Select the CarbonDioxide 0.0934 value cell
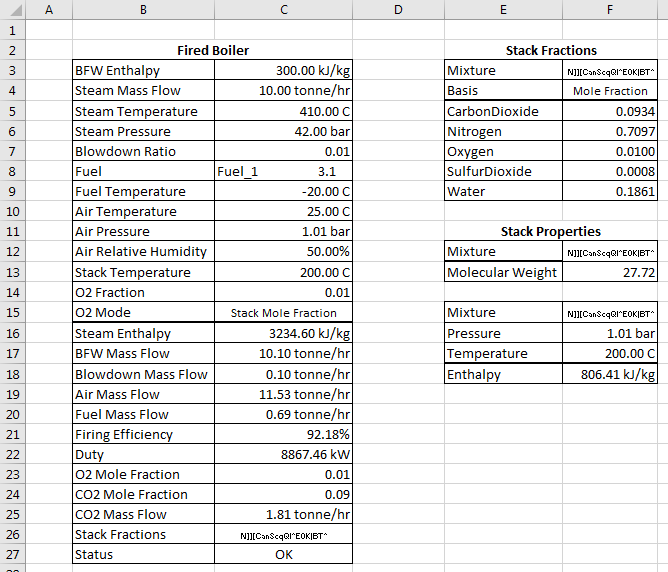This screenshot has height=572, width=668. pos(610,111)
